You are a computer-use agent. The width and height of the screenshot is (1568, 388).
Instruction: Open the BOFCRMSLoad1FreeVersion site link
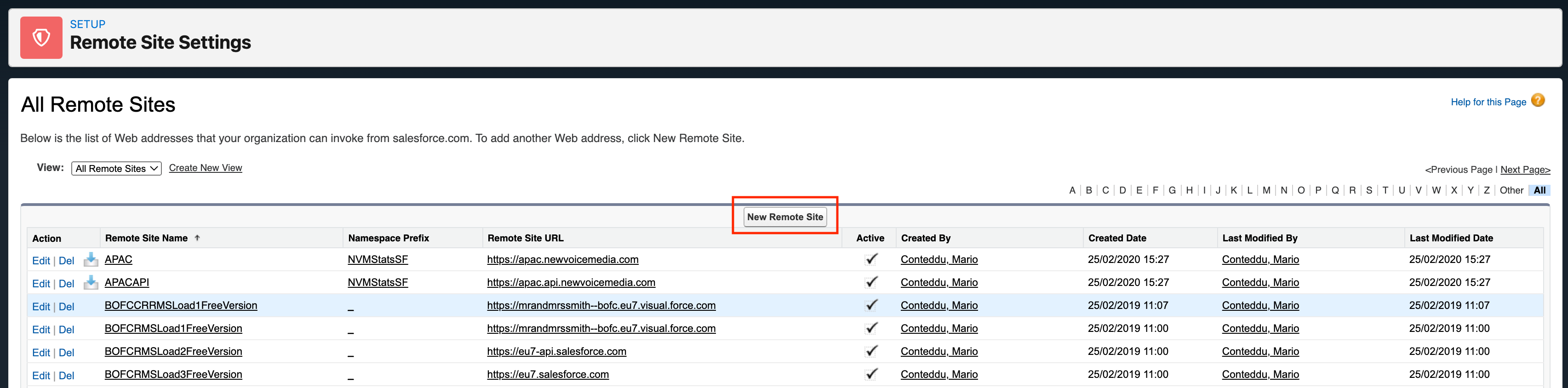tap(173, 328)
